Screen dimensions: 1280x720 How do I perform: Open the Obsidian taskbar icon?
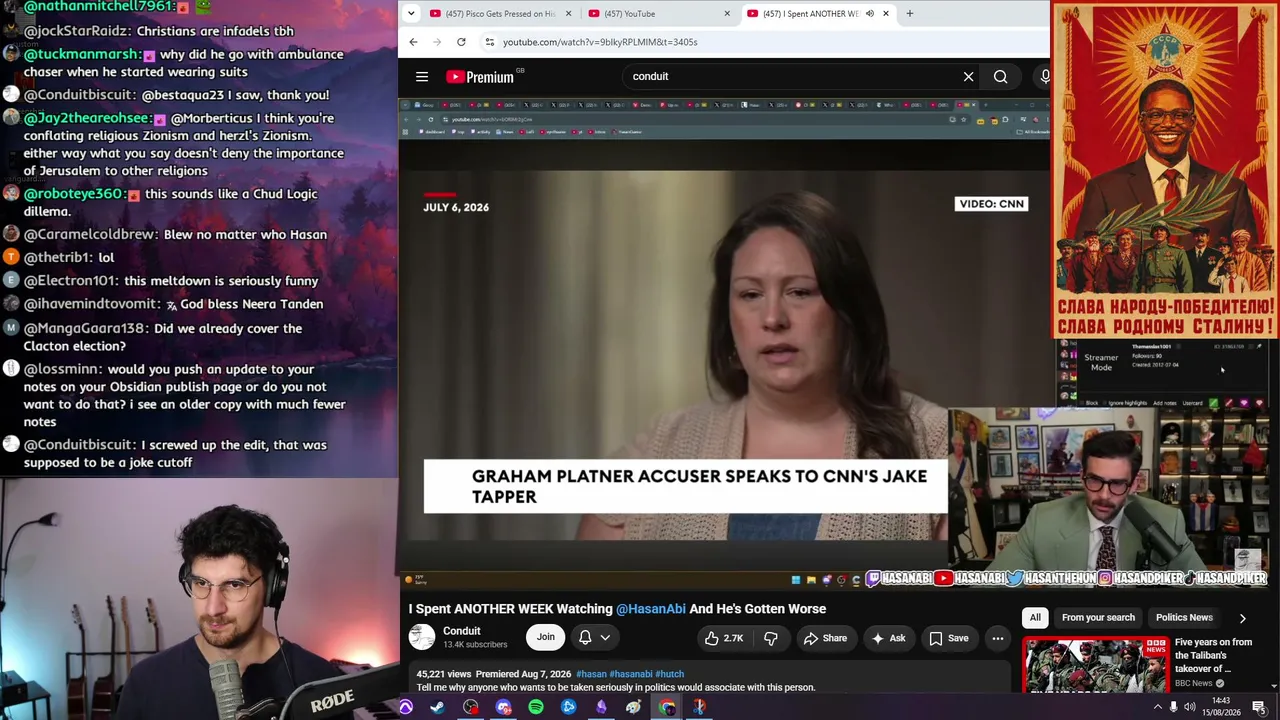pyautogui.click(x=601, y=708)
